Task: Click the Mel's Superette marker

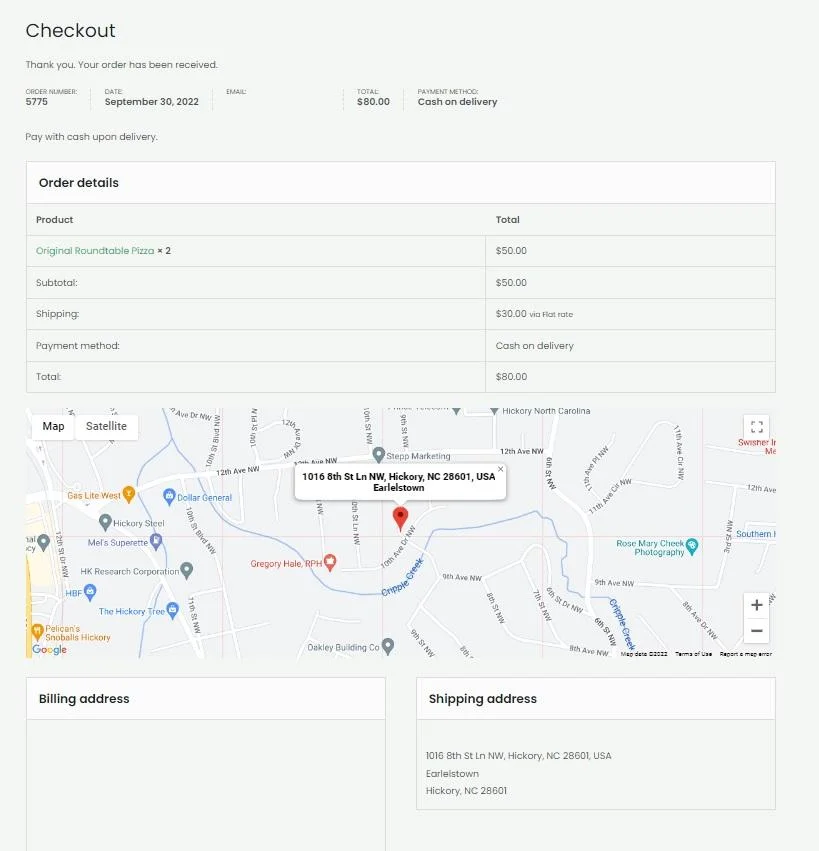Action: pyautogui.click(x=156, y=541)
